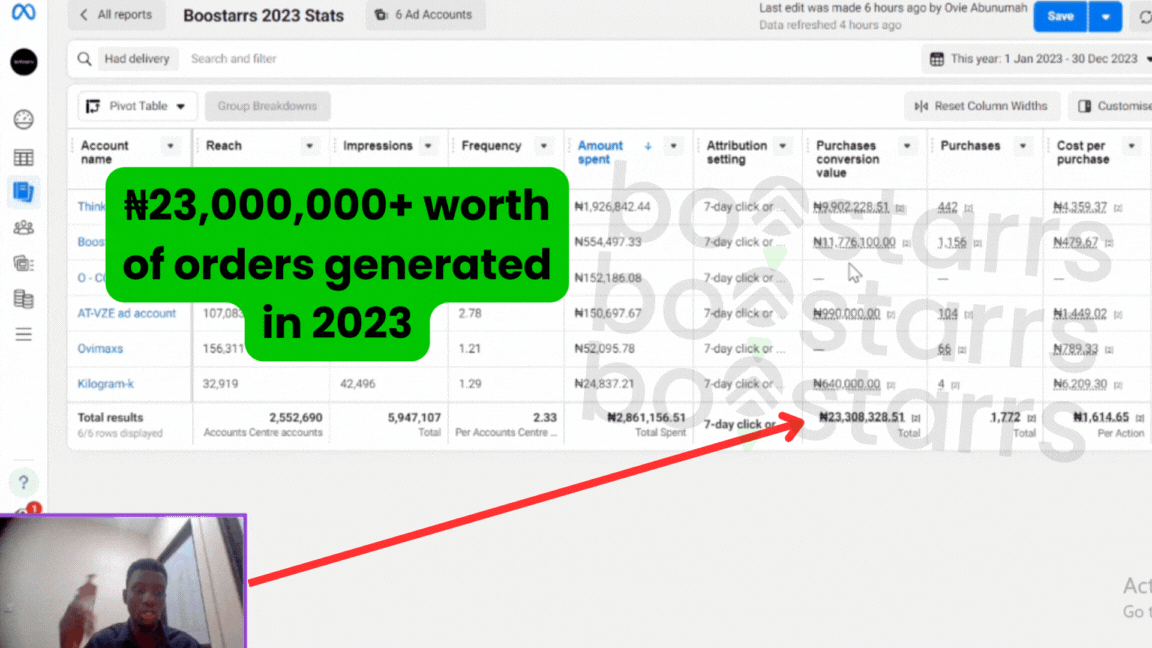The height and width of the screenshot is (648, 1152).
Task: Open the Frequency column menu arrow
Action: (x=544, y=146)
